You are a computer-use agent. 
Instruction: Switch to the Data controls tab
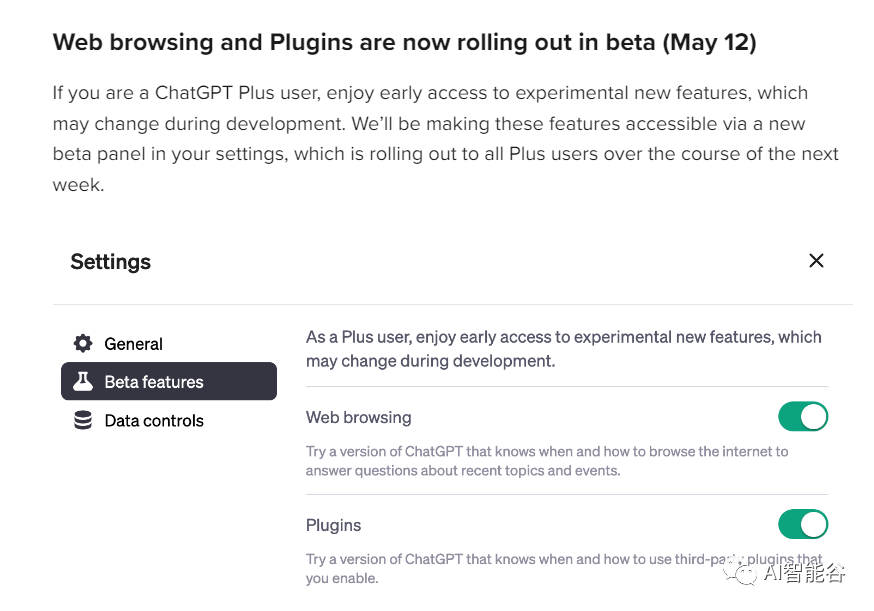154,421
